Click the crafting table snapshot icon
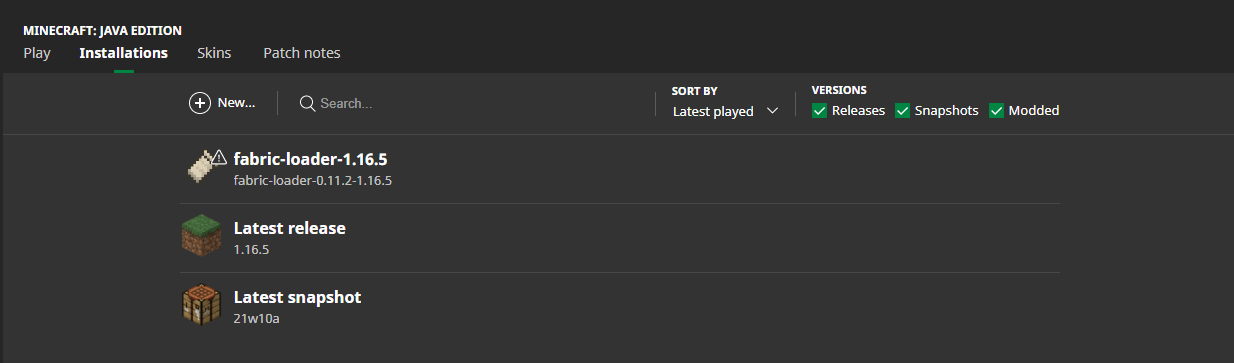This screenshot has width=1234, height=363. click(202, 306)
